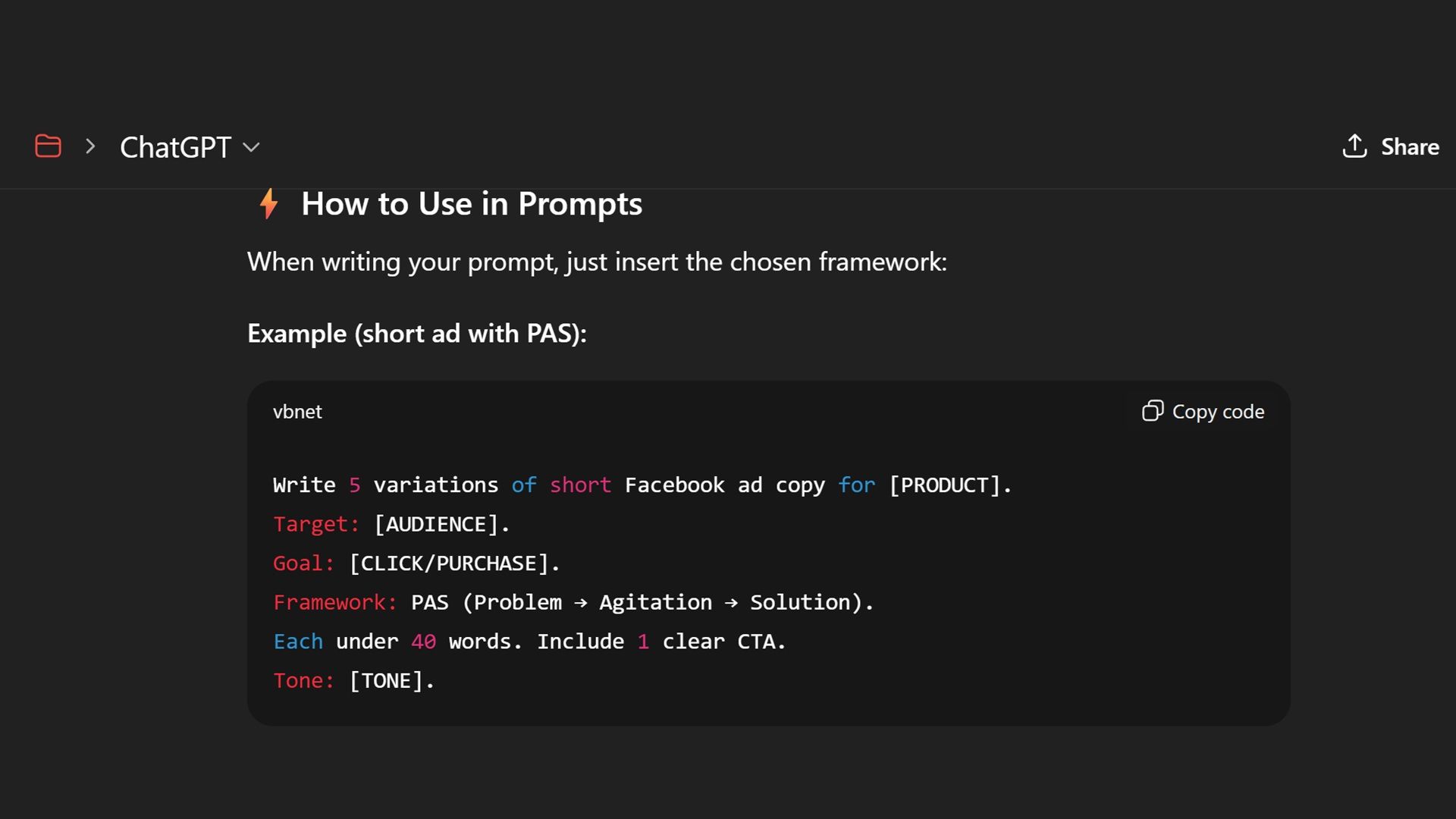1456x819 pixels.
Task: Click the red Target: keyword
Action: click(x=315, y=524)
